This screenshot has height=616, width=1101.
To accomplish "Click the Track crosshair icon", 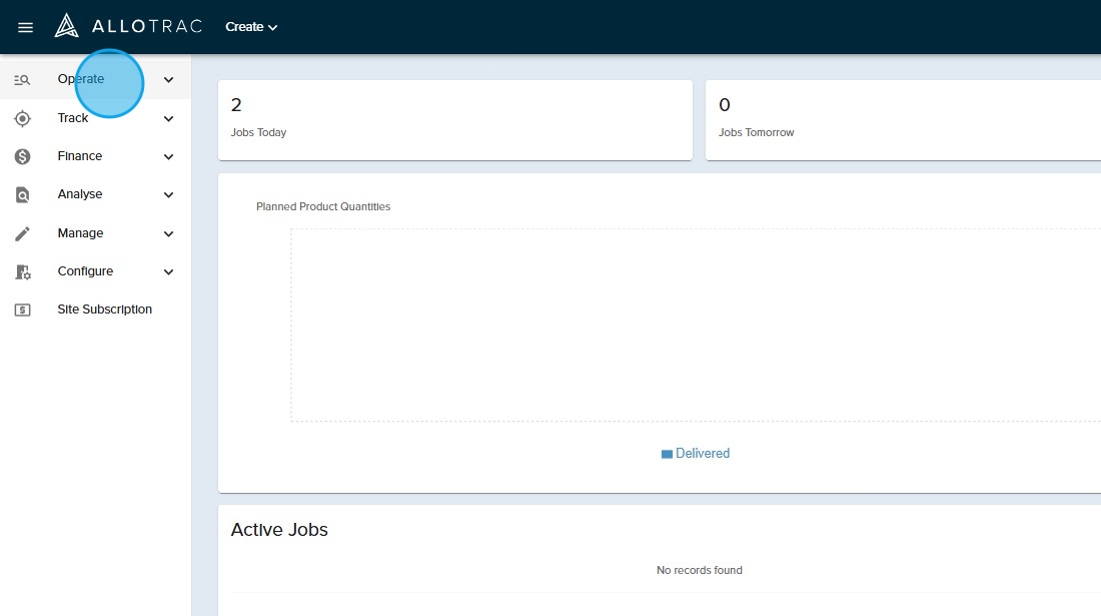I will pyautogui.click(x=22, y=118).
